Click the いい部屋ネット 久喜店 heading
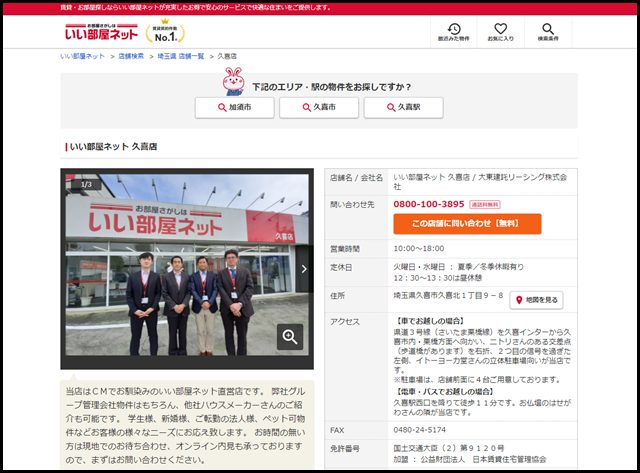 tap(113, 147)
